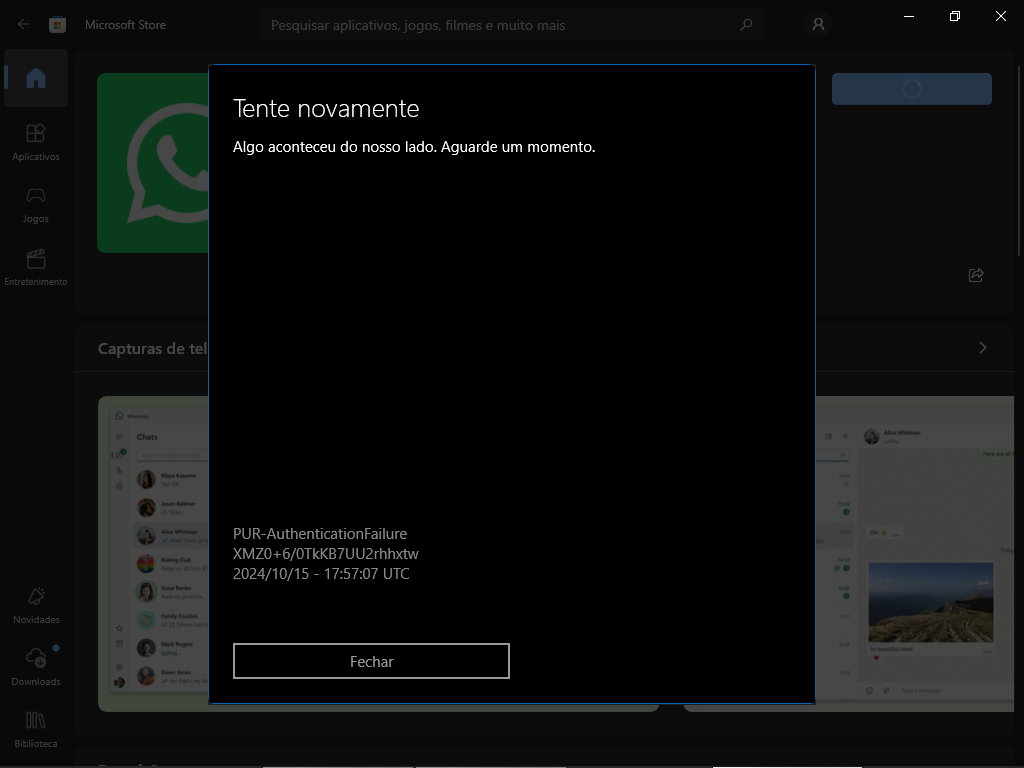Click the XMZ0+6/0TkKB7UU2rhhxtw correlation ID text
This screenshot has width=1024, height=768.
point(326,554)
